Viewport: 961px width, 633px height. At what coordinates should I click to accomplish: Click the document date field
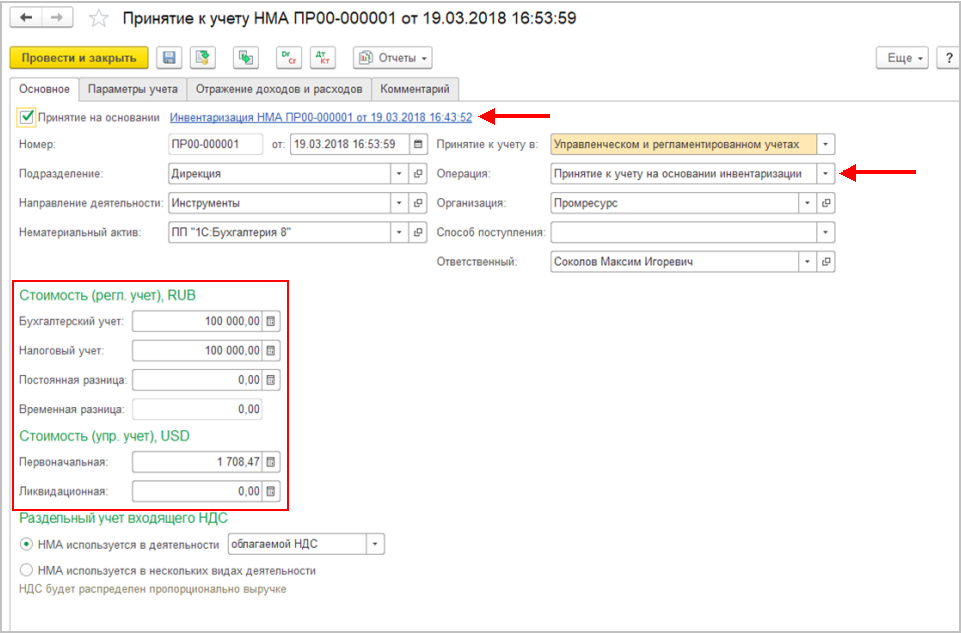[350, 145]
